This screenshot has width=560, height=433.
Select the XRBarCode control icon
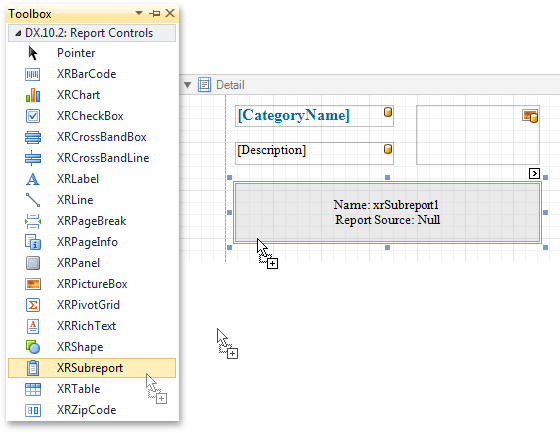pyautogui.click(x=32, y=74)
